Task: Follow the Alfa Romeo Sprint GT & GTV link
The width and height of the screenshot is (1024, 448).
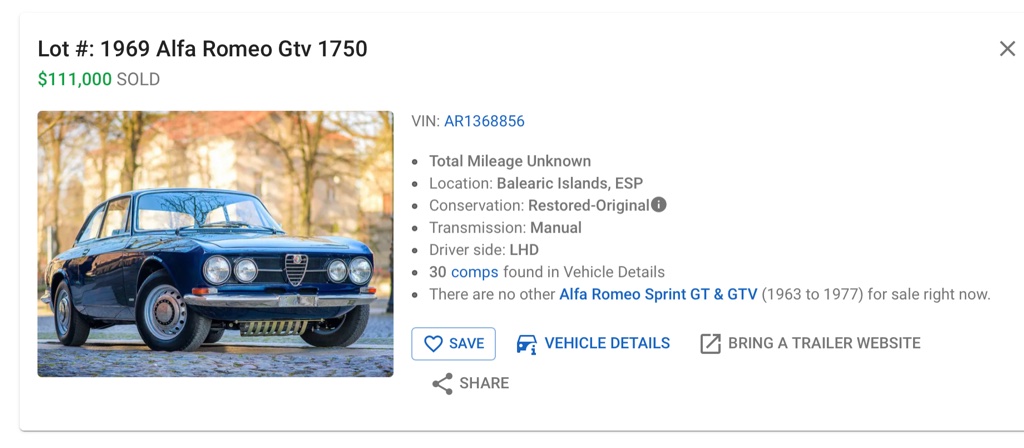Action: pos(658,294)
